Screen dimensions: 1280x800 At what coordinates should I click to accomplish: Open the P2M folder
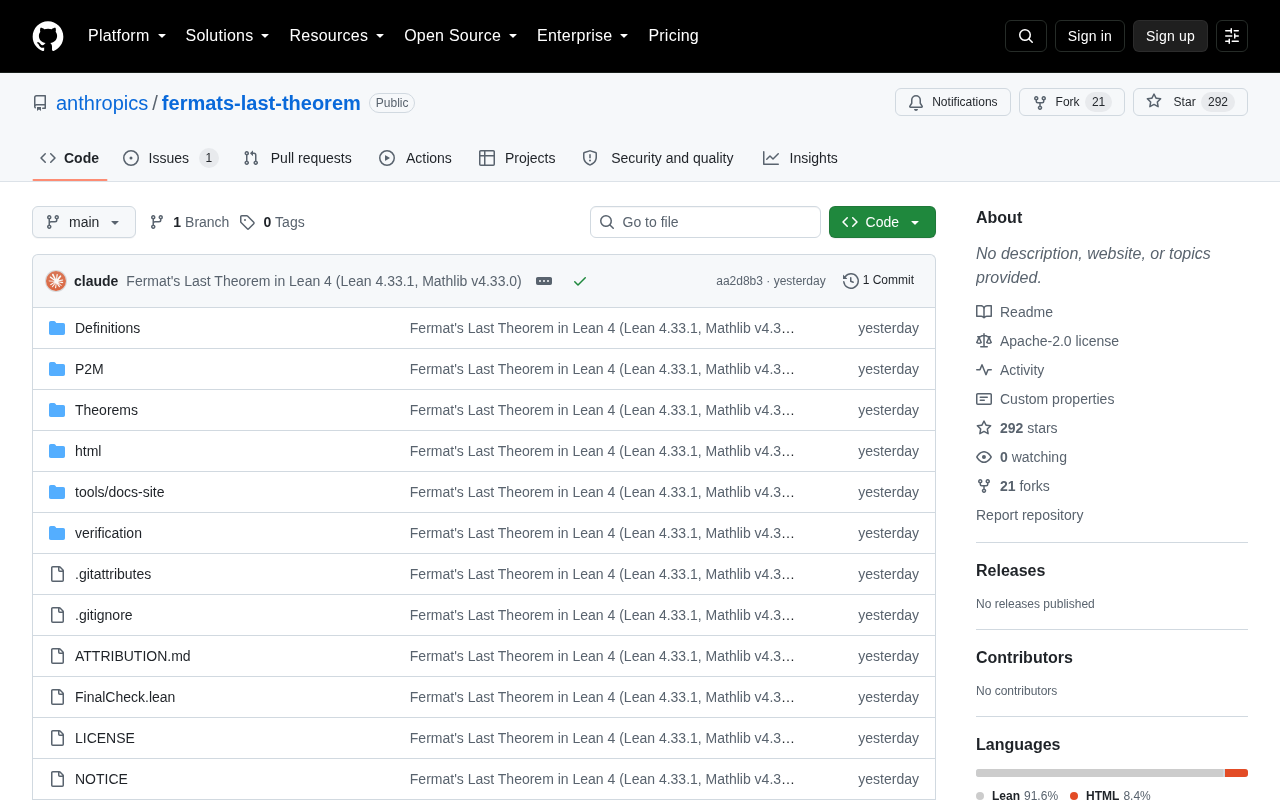point(89,369)
